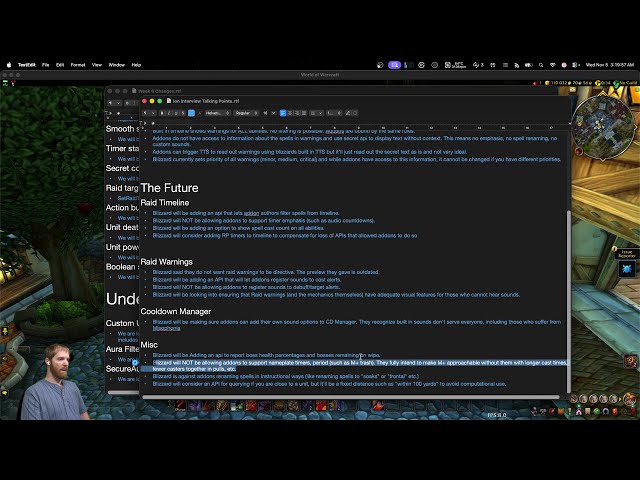This screenshot has height=480, width=640.
Task: Click the 'Misc' subheading
Action: (149, 345)
